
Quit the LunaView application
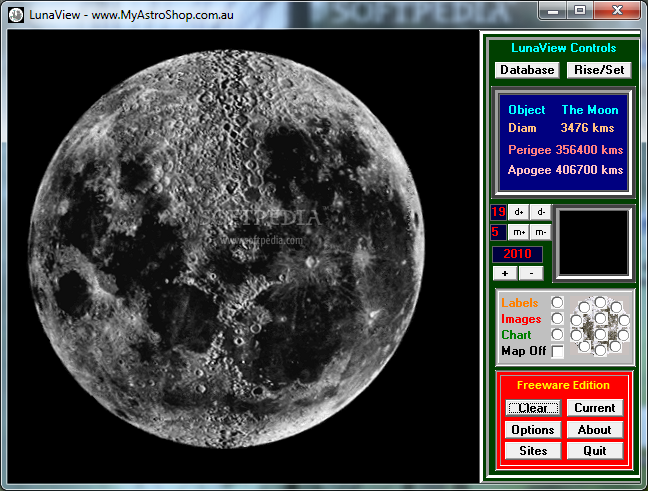595,450
